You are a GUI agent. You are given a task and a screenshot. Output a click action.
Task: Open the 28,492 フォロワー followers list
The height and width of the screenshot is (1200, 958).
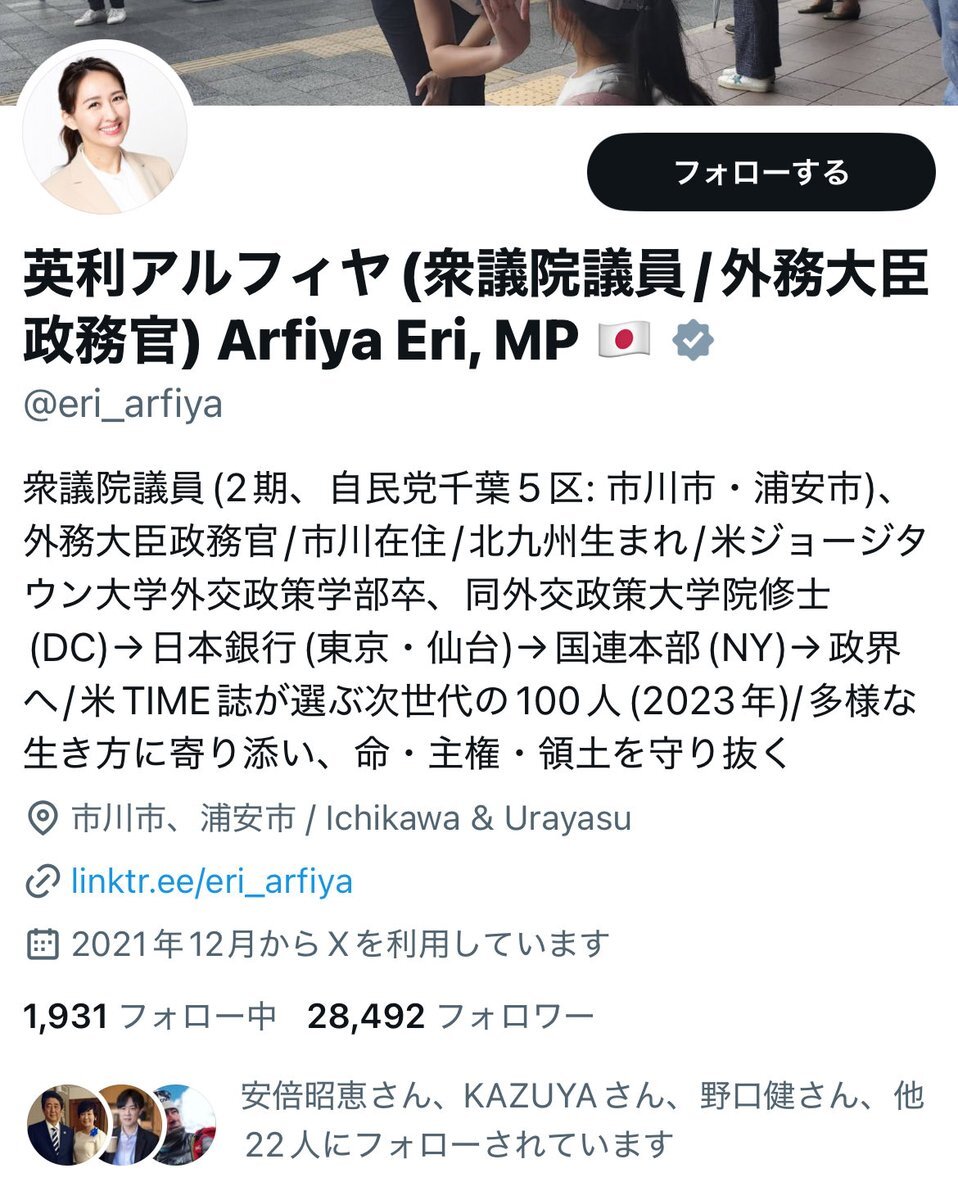coord(450,1017)
